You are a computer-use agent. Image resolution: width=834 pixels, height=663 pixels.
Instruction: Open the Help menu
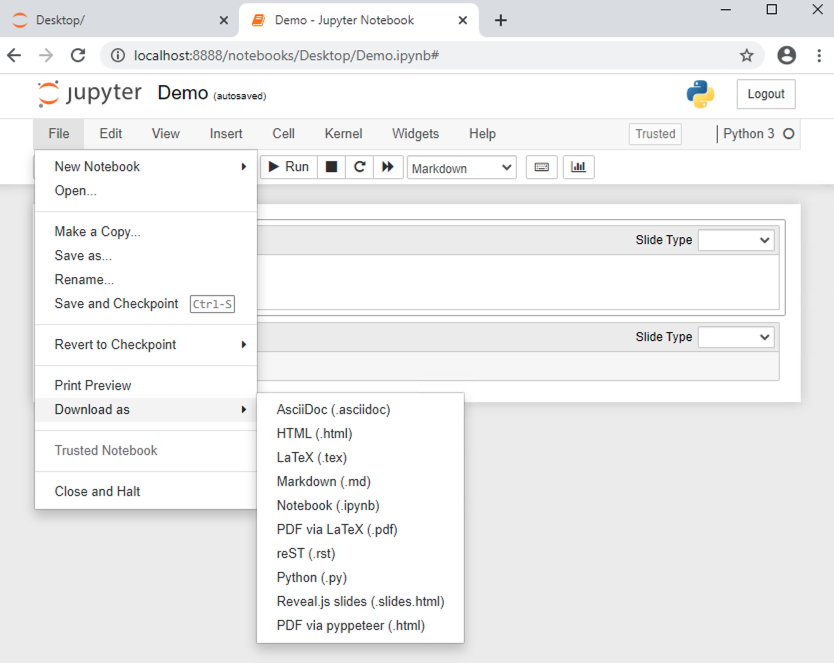[x=482, y=134]
